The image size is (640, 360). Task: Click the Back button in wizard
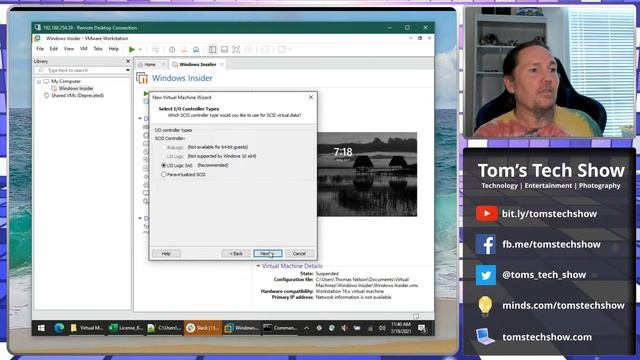point(236,253)
